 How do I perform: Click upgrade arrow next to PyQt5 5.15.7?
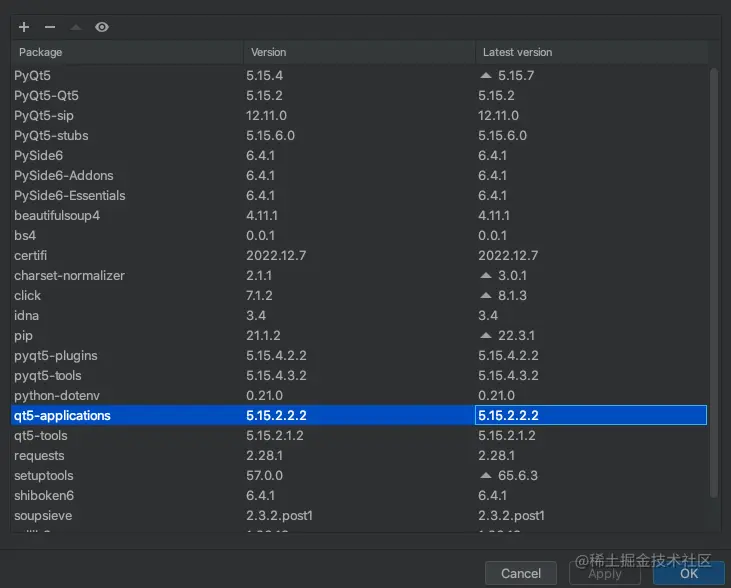(x=486, y=75)
